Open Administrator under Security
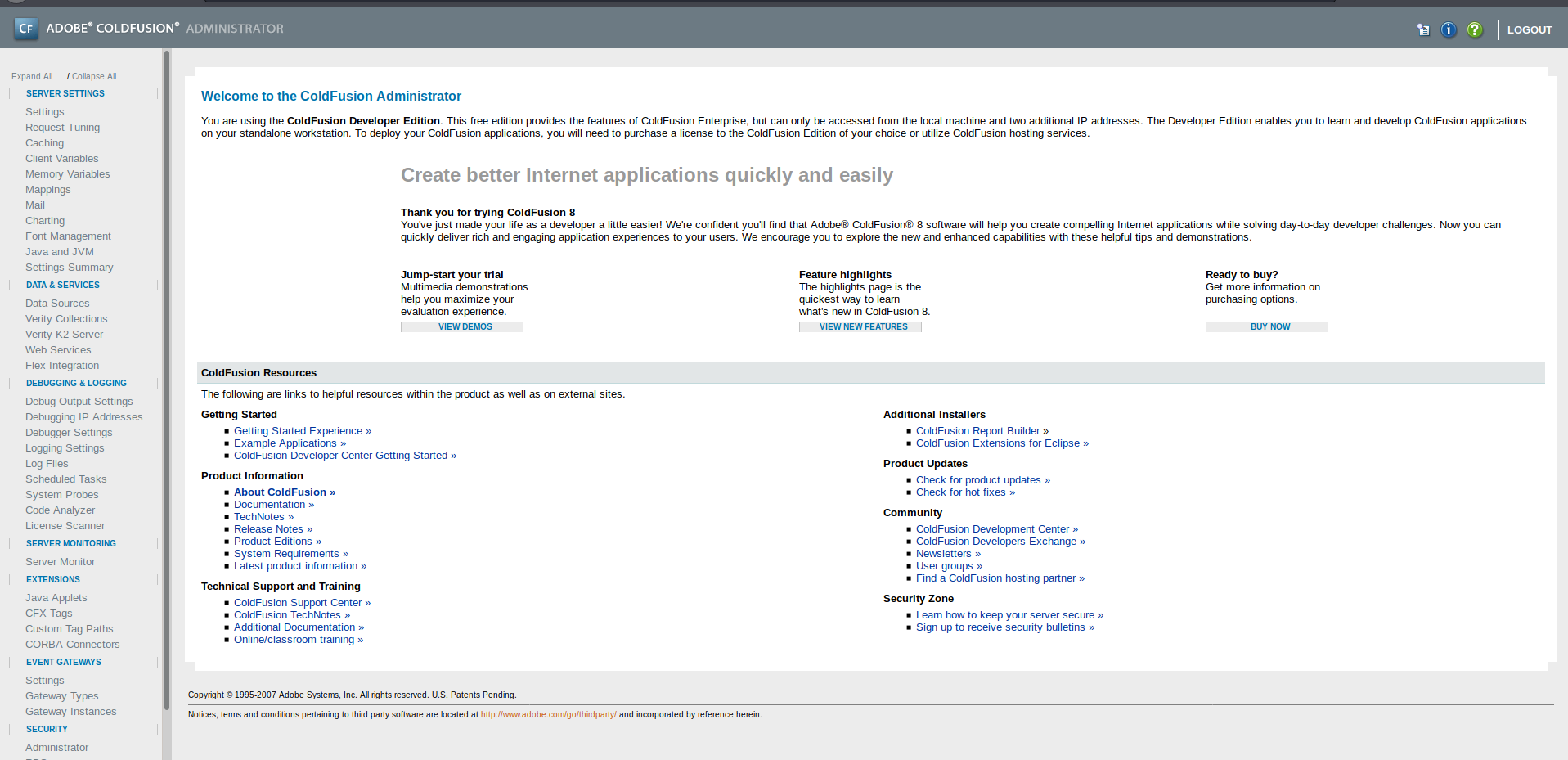 tap(56, 748)
